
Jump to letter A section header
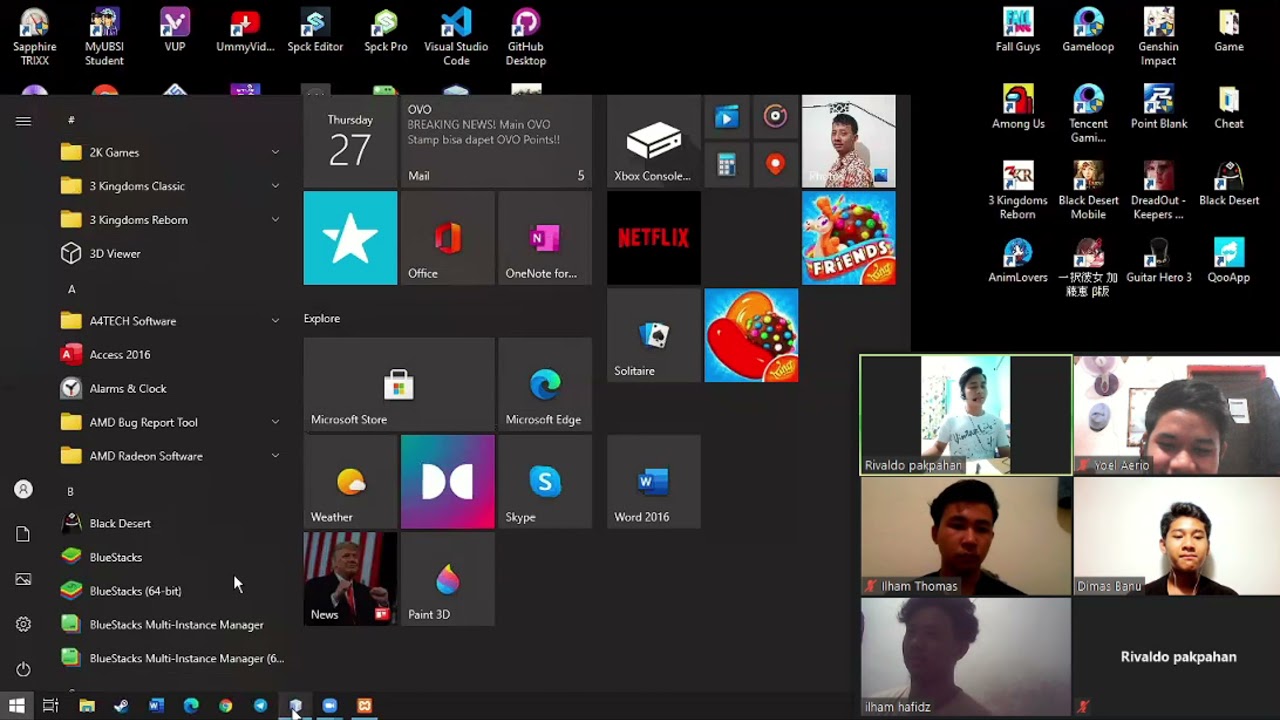coord(71,289)
